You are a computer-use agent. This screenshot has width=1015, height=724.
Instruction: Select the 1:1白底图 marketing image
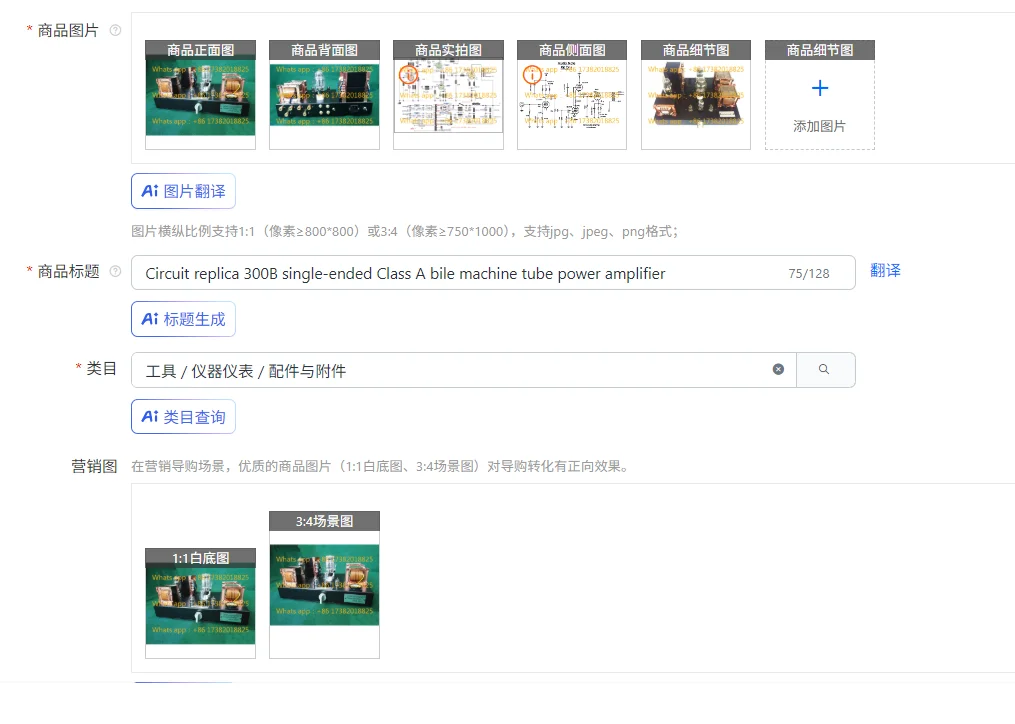200,606
